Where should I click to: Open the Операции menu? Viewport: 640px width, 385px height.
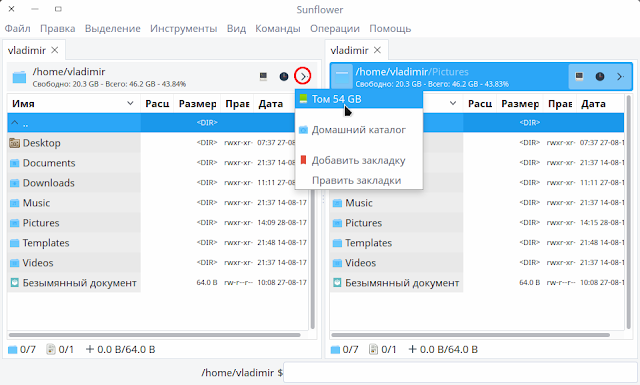[x=335, y=29]
